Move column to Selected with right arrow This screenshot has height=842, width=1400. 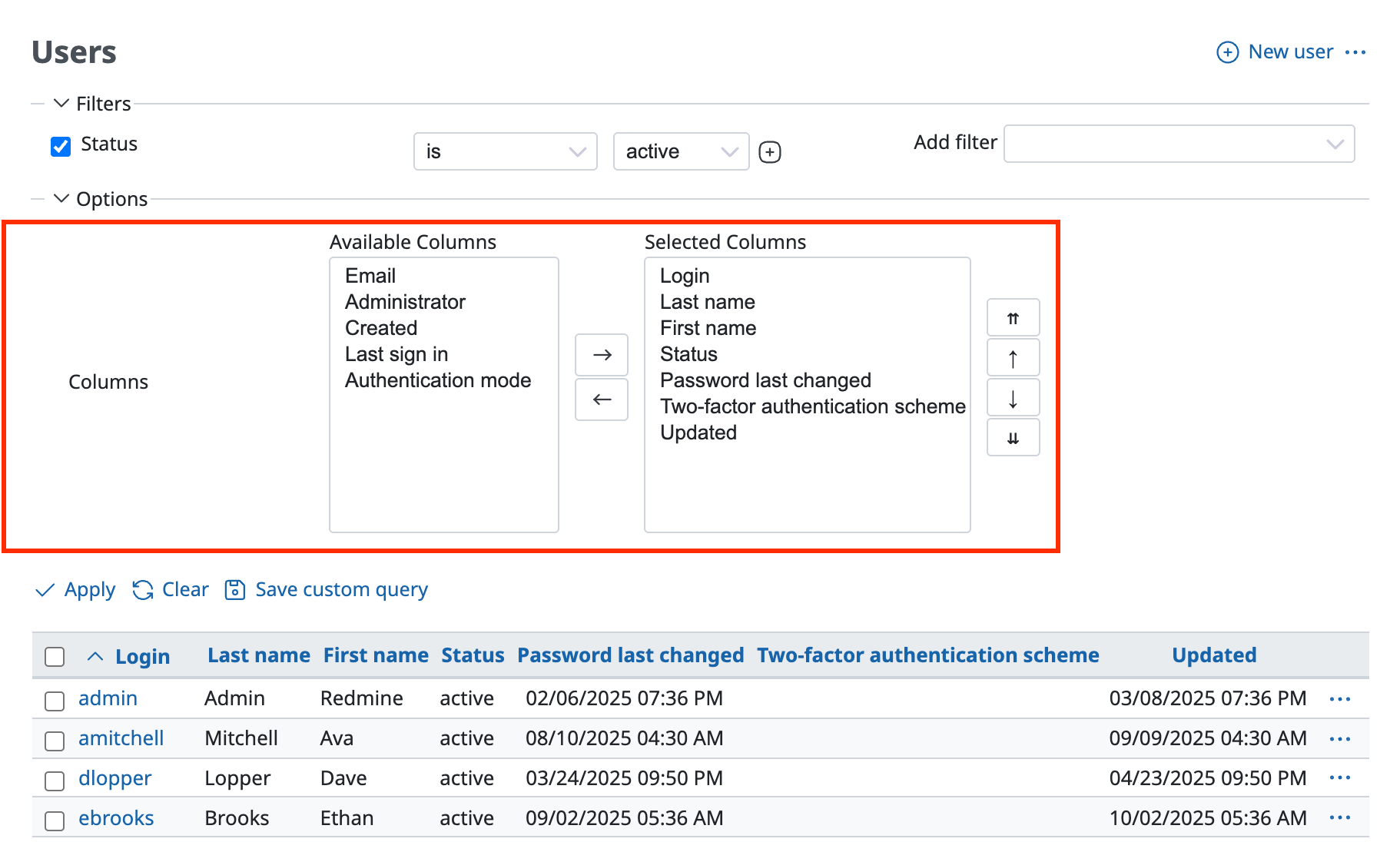point(602,355)
